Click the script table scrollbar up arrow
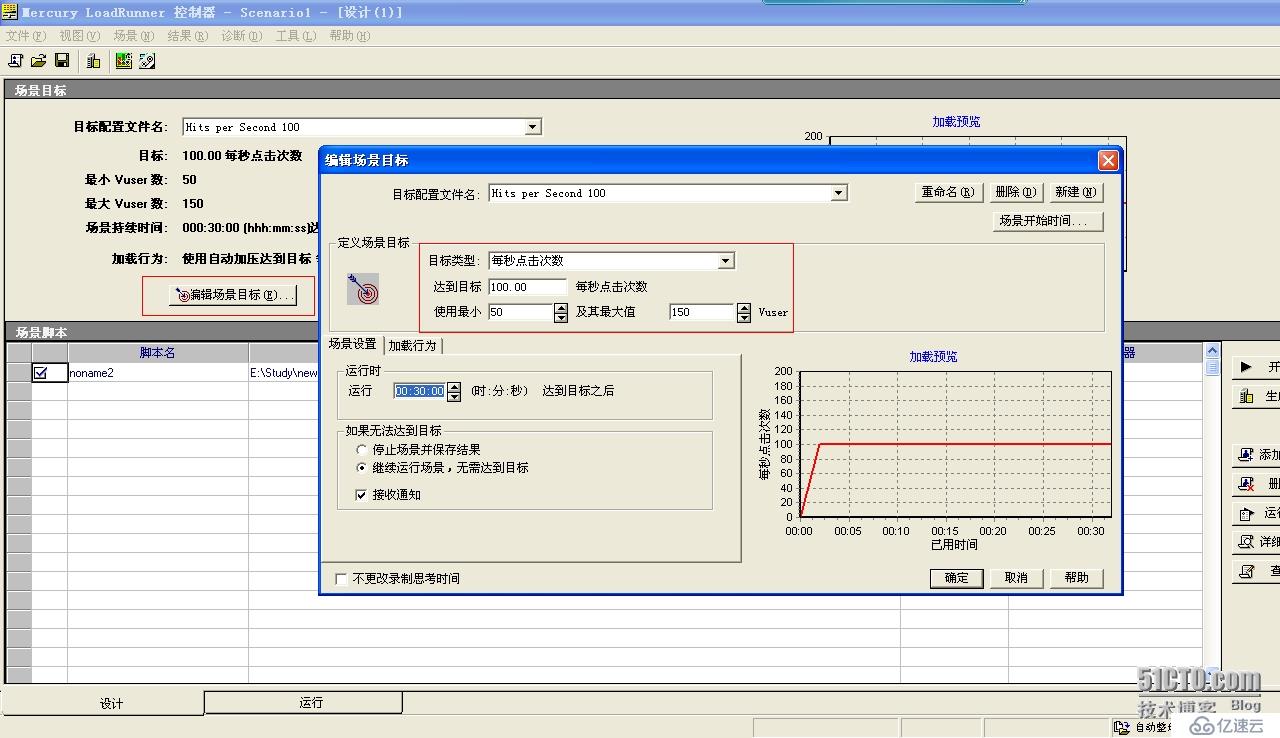1280x738 pixels. coord(1212,350)
